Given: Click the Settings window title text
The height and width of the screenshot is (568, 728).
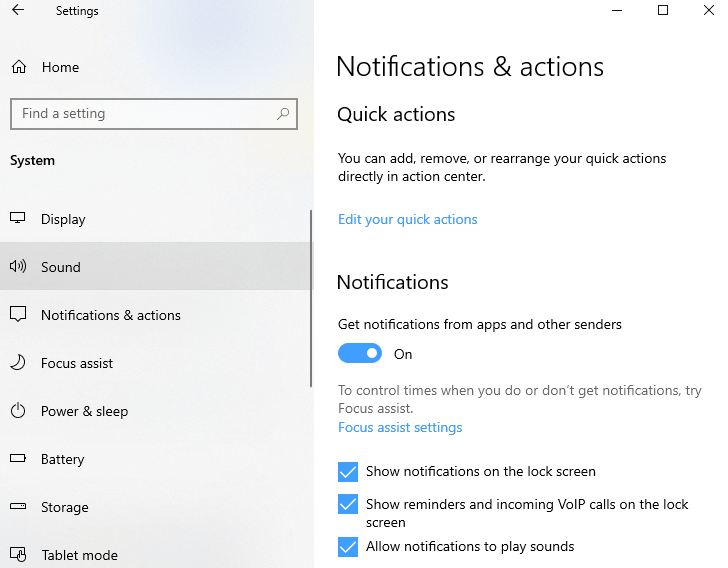Looking at the screenshot, I should tap(77, 11).
